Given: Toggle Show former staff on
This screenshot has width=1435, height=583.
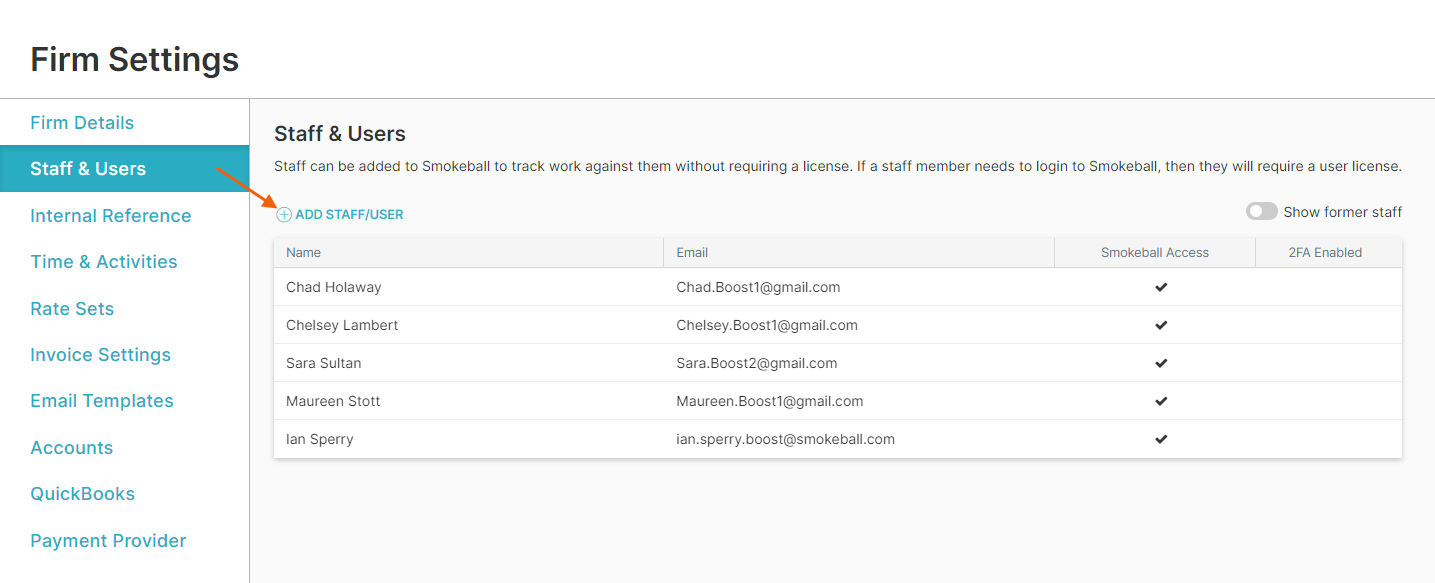Looking at the screenshot, I should [1262, 211].
